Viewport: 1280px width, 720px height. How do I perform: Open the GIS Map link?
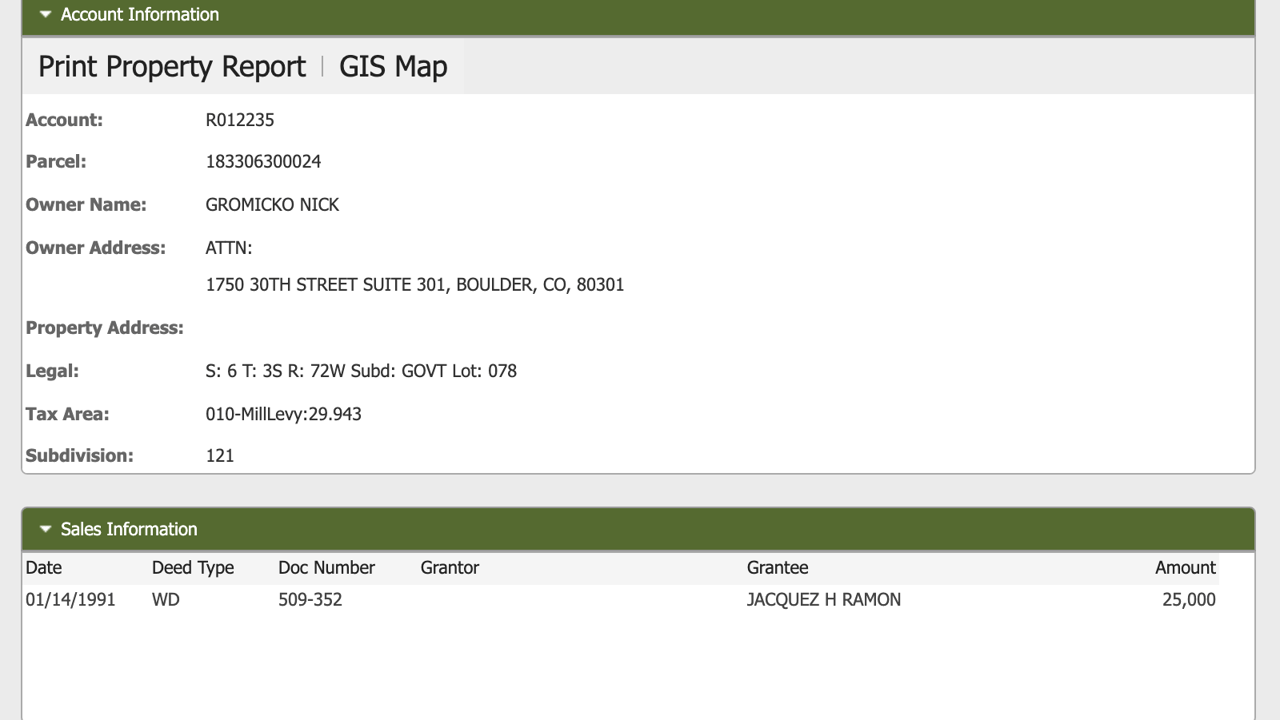click(393, 66)
